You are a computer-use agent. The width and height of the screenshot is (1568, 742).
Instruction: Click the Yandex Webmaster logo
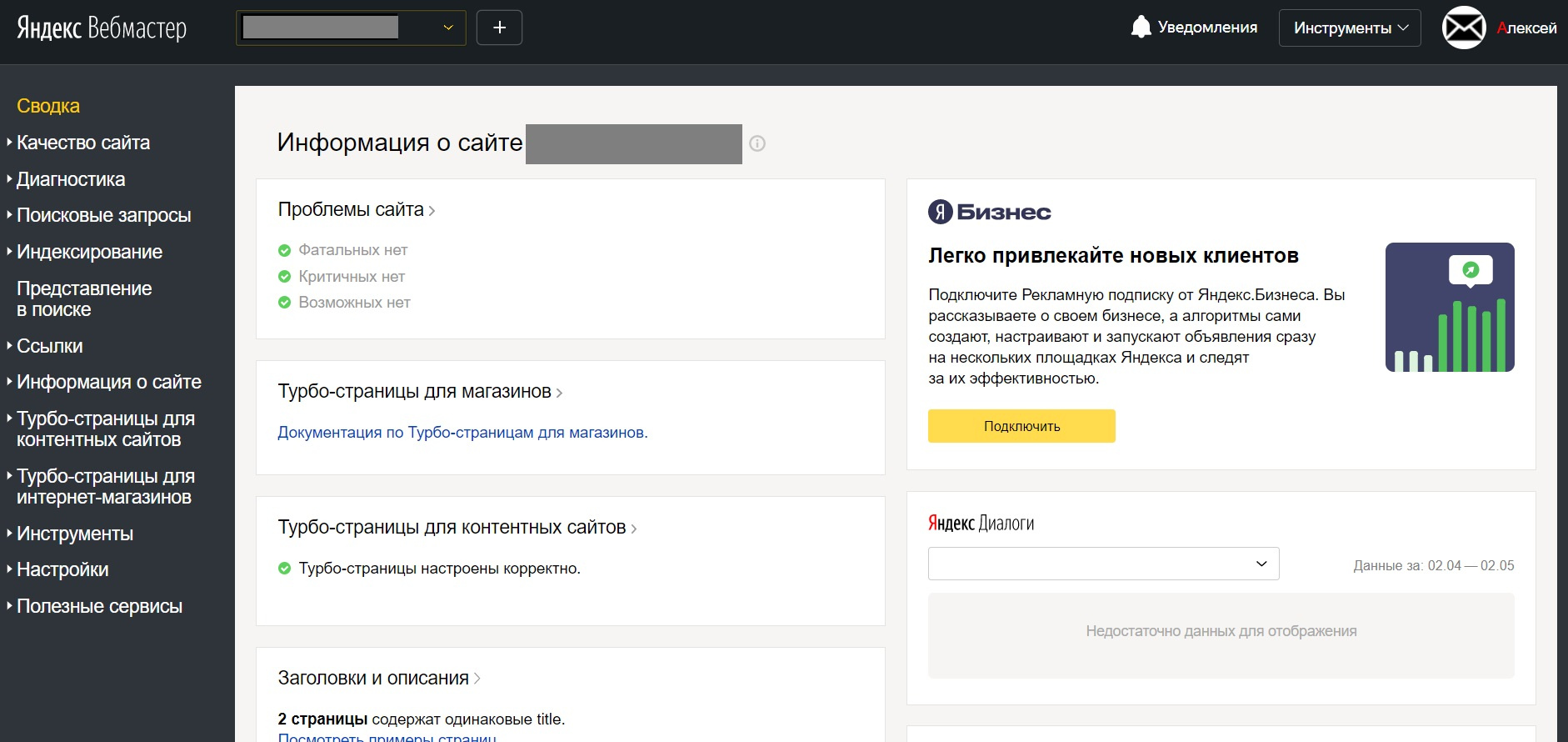tap(102, 28)
